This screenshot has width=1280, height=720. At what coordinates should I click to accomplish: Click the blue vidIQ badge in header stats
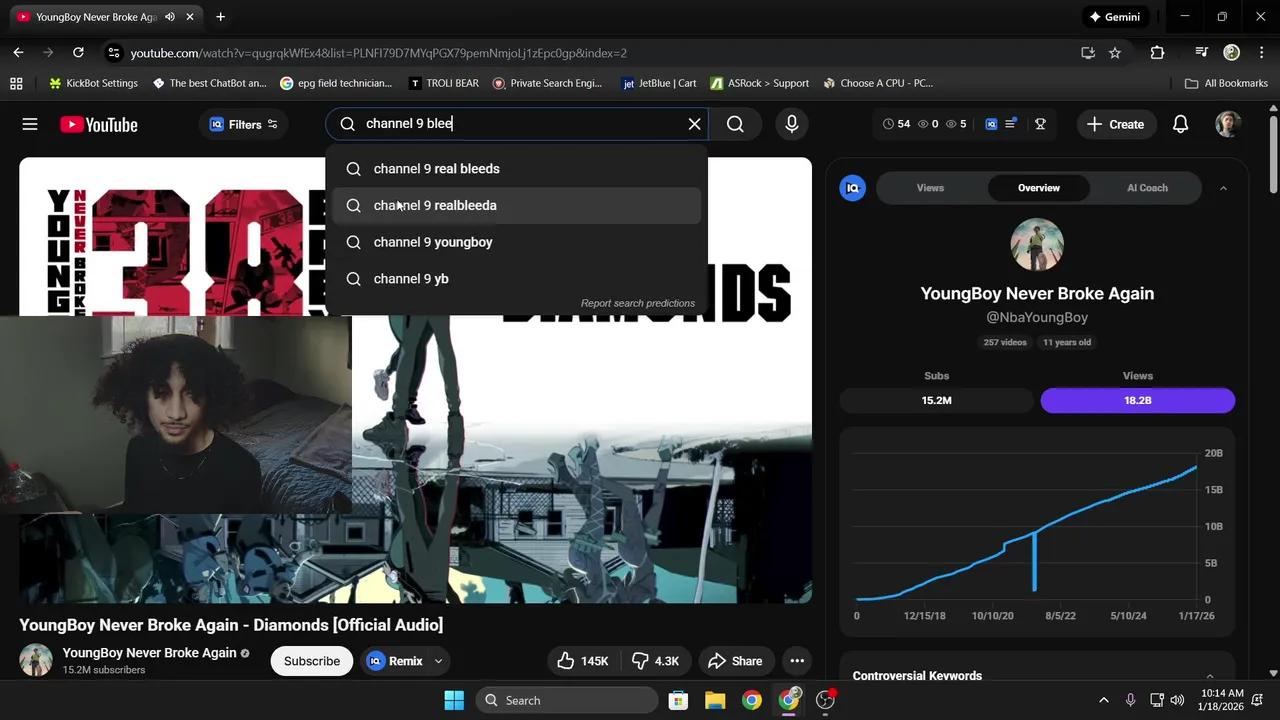991,124
